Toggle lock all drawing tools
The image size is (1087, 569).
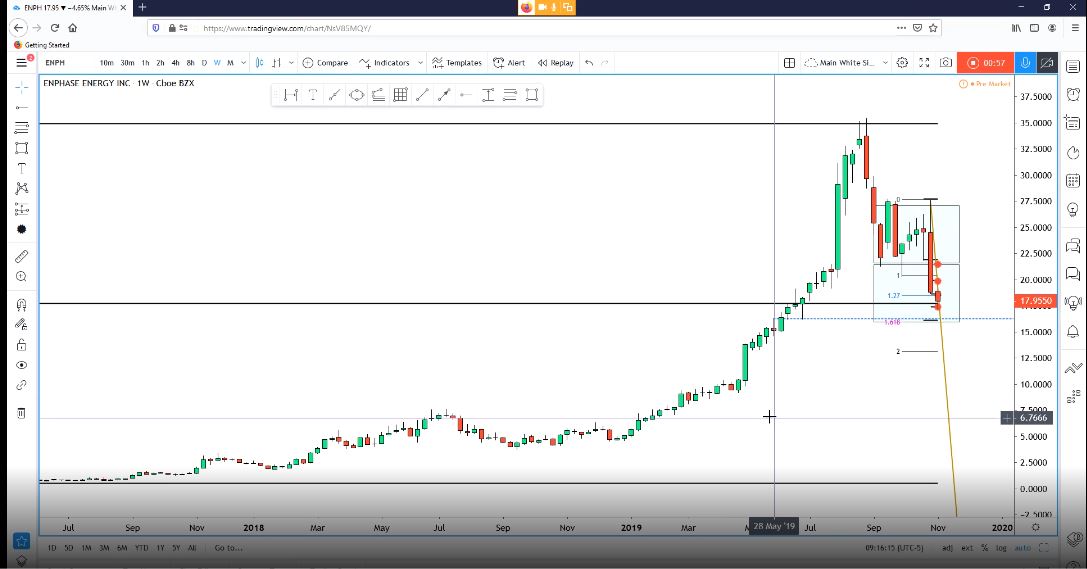(x=21, y=344)
